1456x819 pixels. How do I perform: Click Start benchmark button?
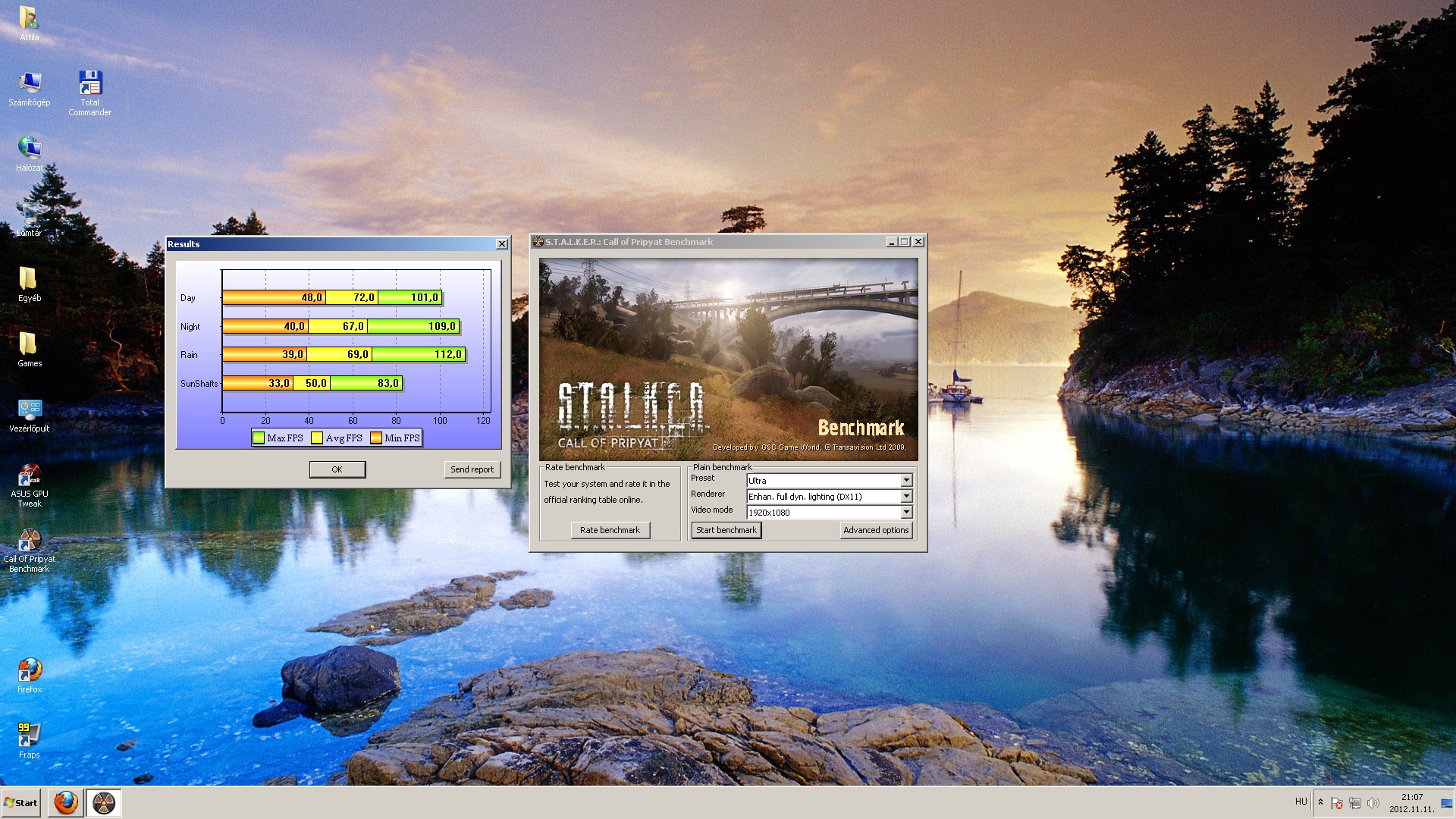click(x=726, y=530)
